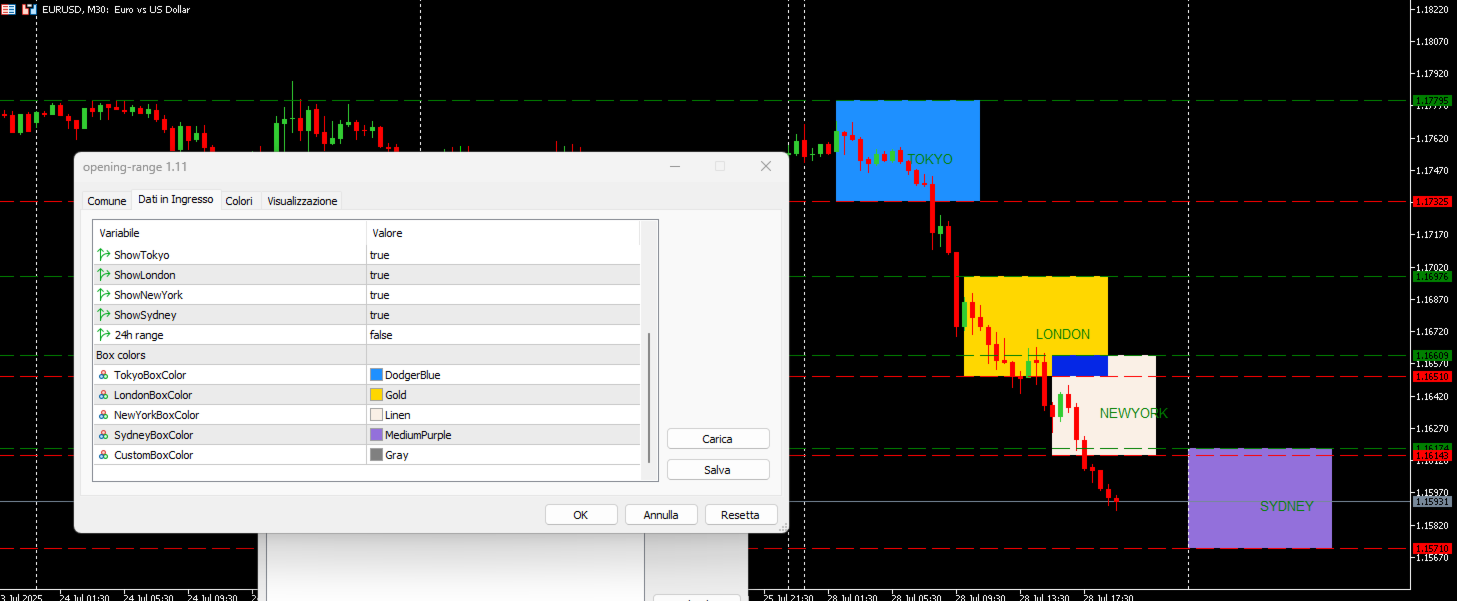This screenshot has height=601, width=1457.
Task: Click the opening-range 1.11 dialog title
Action: pos(135,167)
